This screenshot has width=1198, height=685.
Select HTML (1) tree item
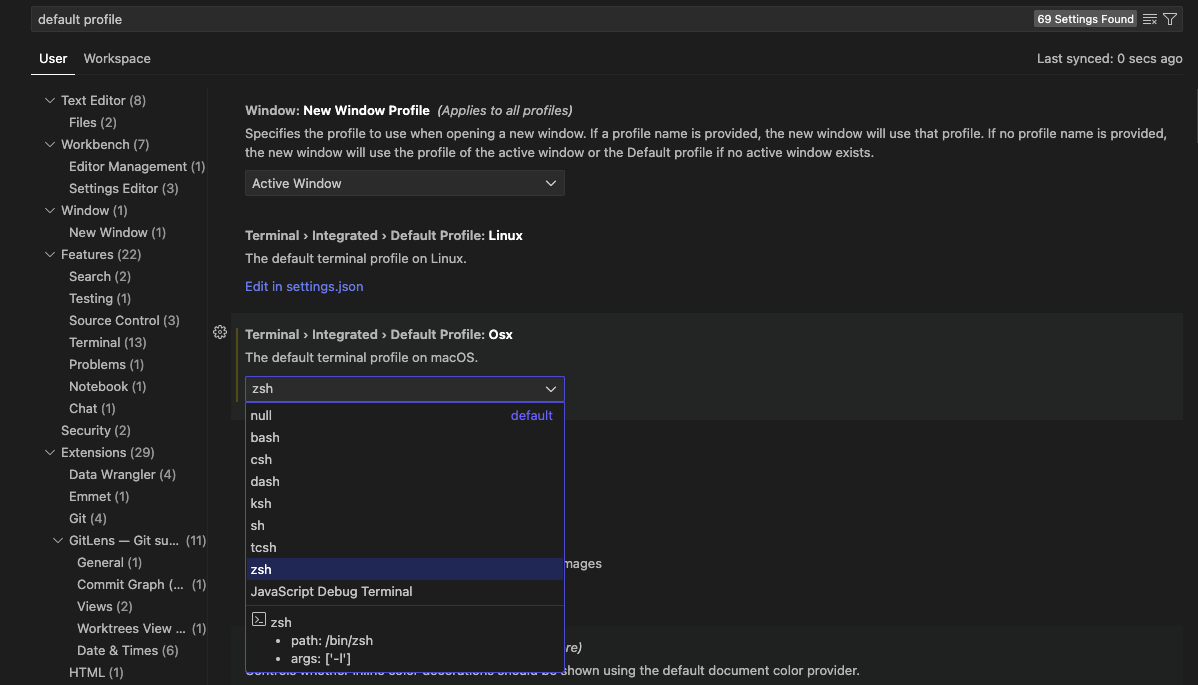96,673
